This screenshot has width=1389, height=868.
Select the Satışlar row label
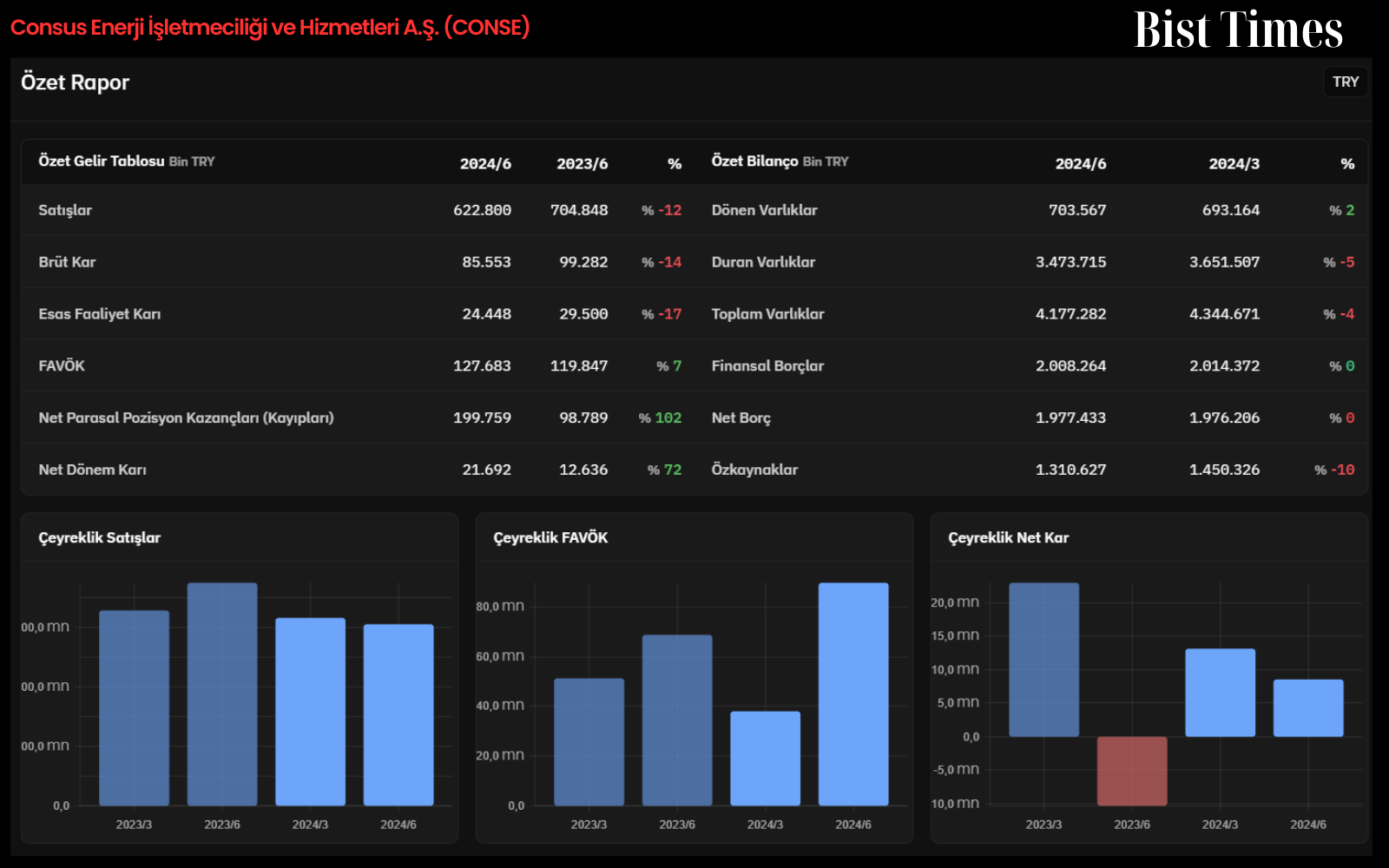tap(65, 210)
